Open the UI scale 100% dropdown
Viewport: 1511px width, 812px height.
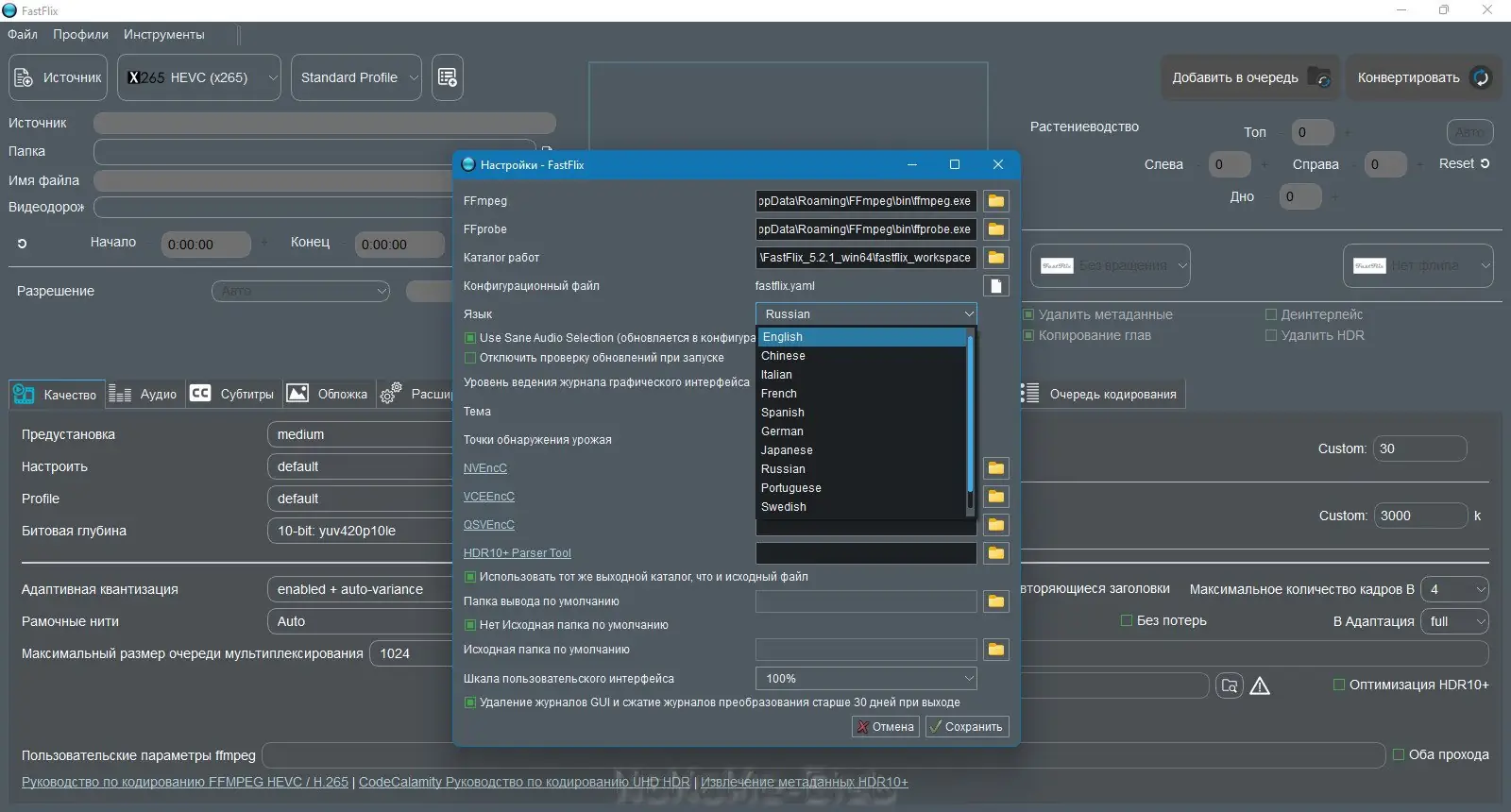pyautogui.click(x=866, y=679)
